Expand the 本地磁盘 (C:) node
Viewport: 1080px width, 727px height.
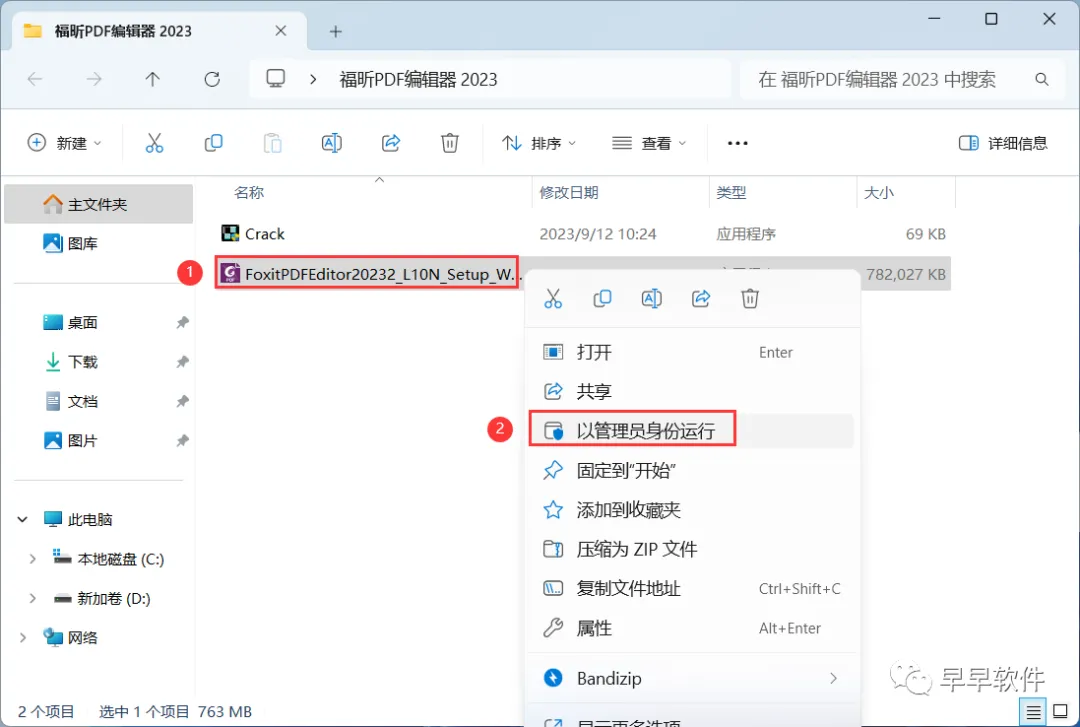(x=32, y=559)
